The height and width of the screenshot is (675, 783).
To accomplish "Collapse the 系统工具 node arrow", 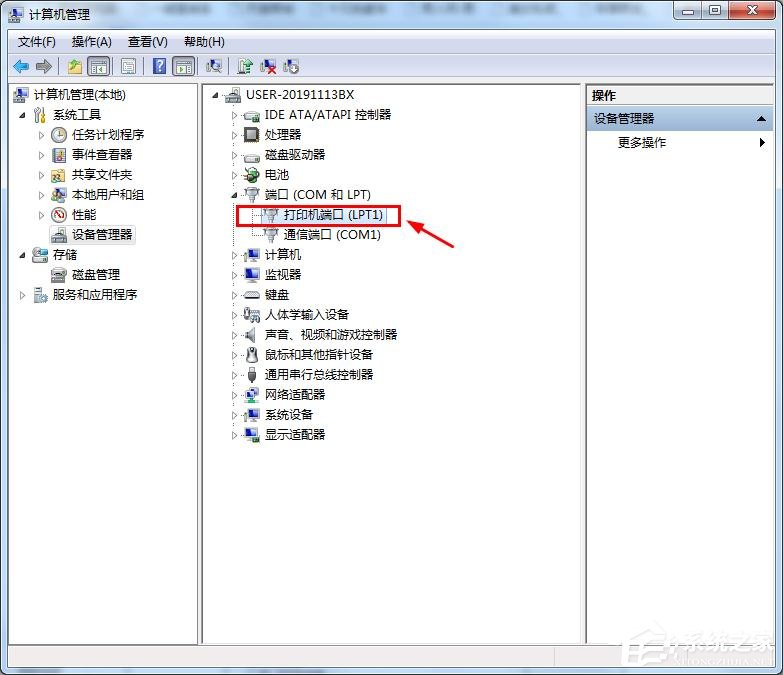I will [22, 115].
